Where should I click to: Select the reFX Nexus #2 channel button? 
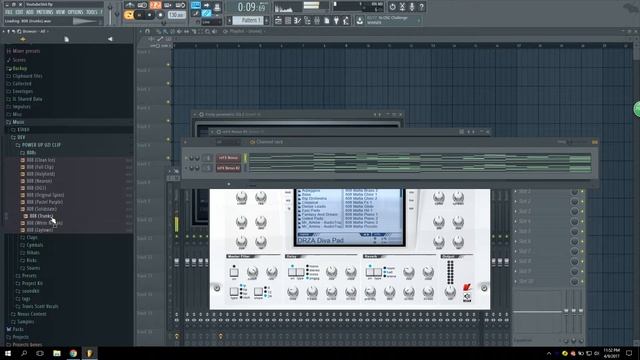(228, 168)
